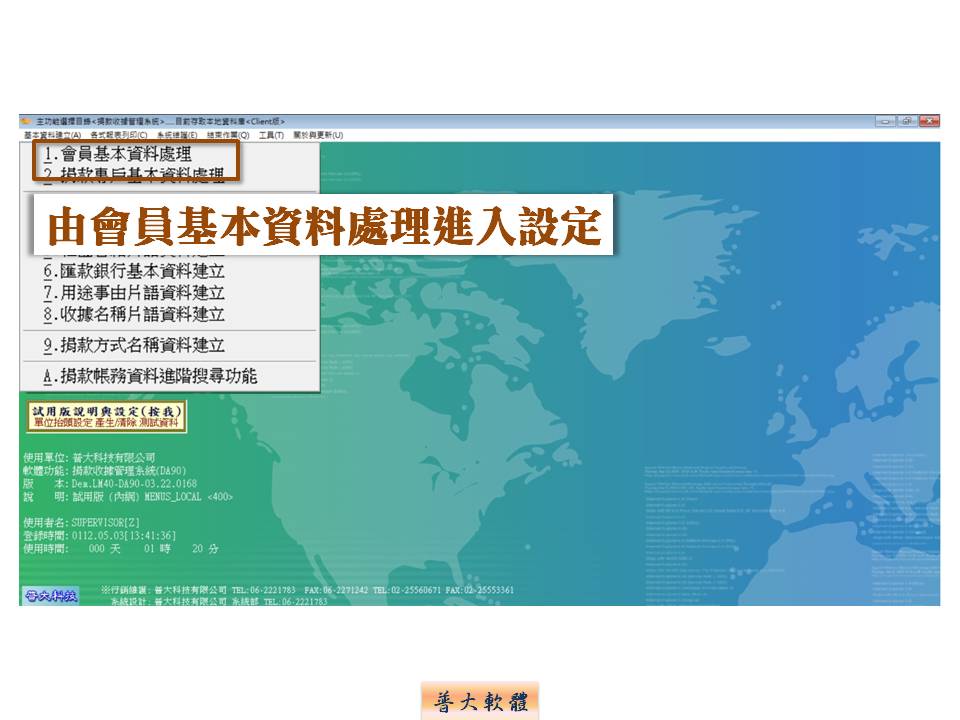Click the 普大軟體 logo button below window
This screenshot has height=720, width=960.
click(480, 701)
